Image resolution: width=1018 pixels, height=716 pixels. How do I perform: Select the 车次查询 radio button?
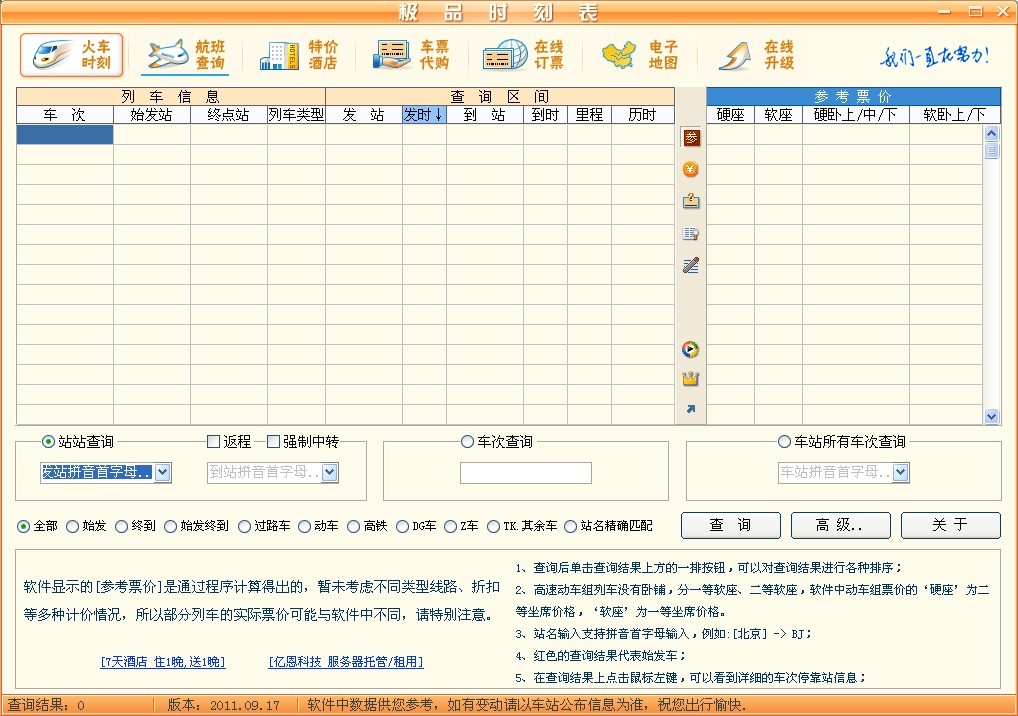pyautogui.click(x=467, y=442)
